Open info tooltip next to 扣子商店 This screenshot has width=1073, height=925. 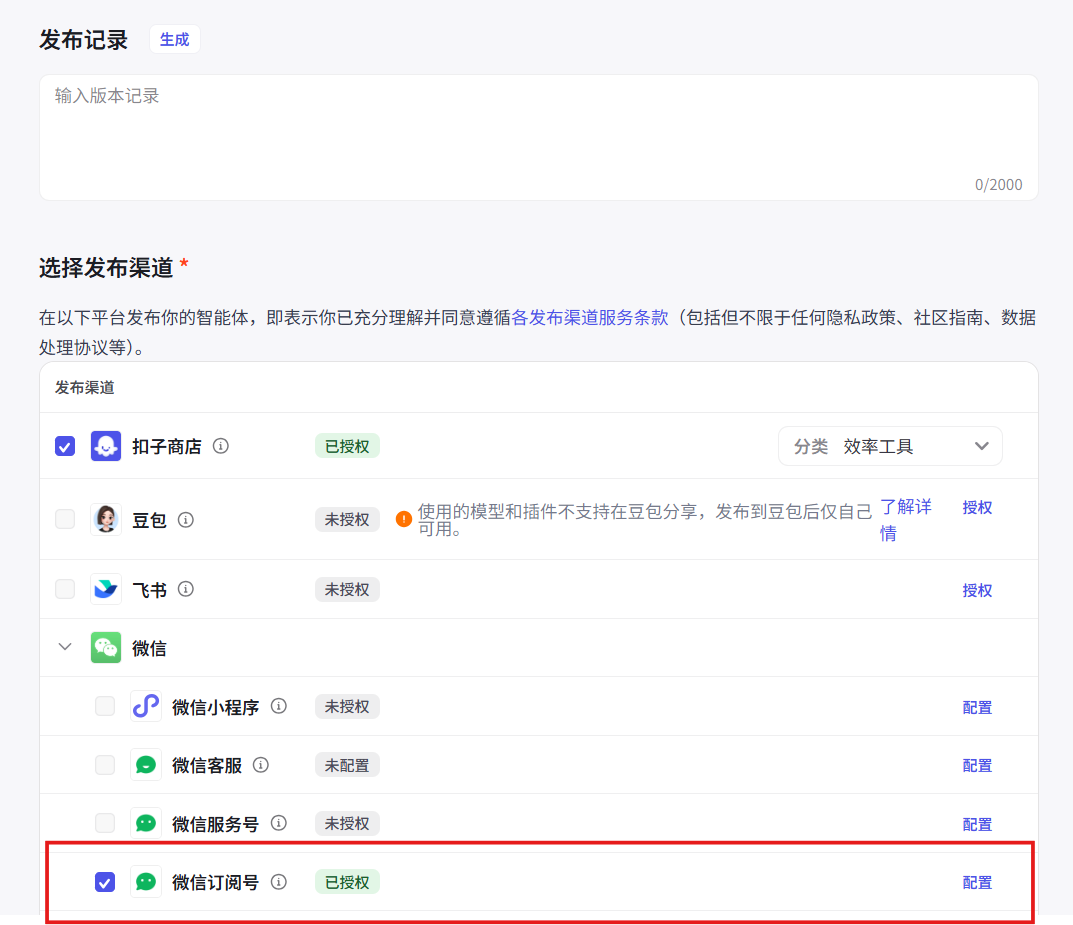pyautogui.click(x=220, y=446)
